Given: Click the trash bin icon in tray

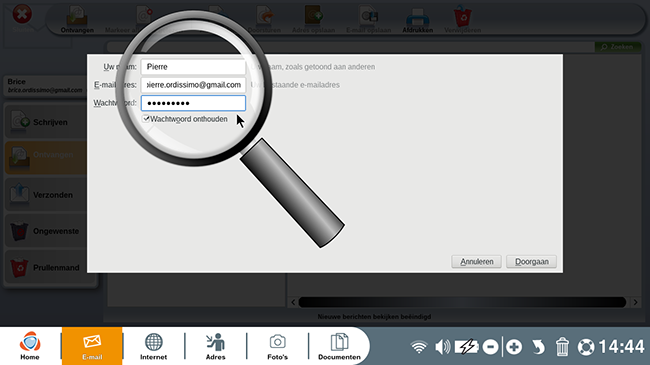Looking at the screenshot, I should coord(562,347).
